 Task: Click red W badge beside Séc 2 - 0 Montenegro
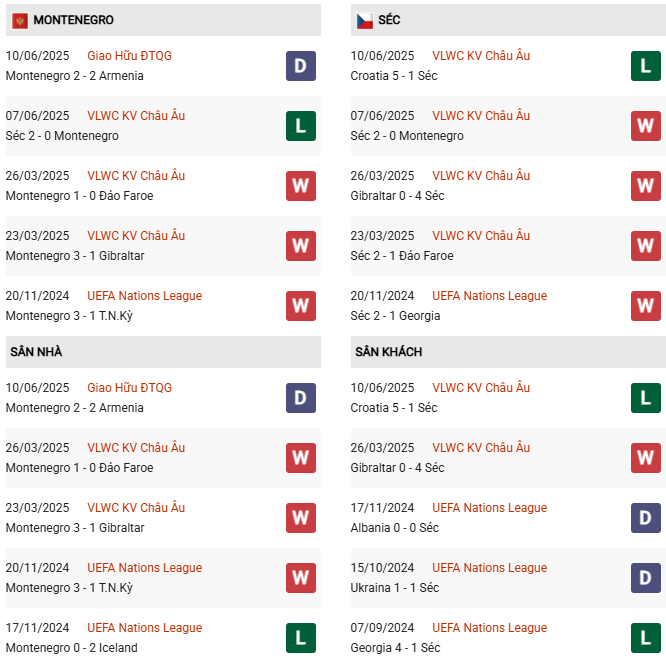pos(645,126)
